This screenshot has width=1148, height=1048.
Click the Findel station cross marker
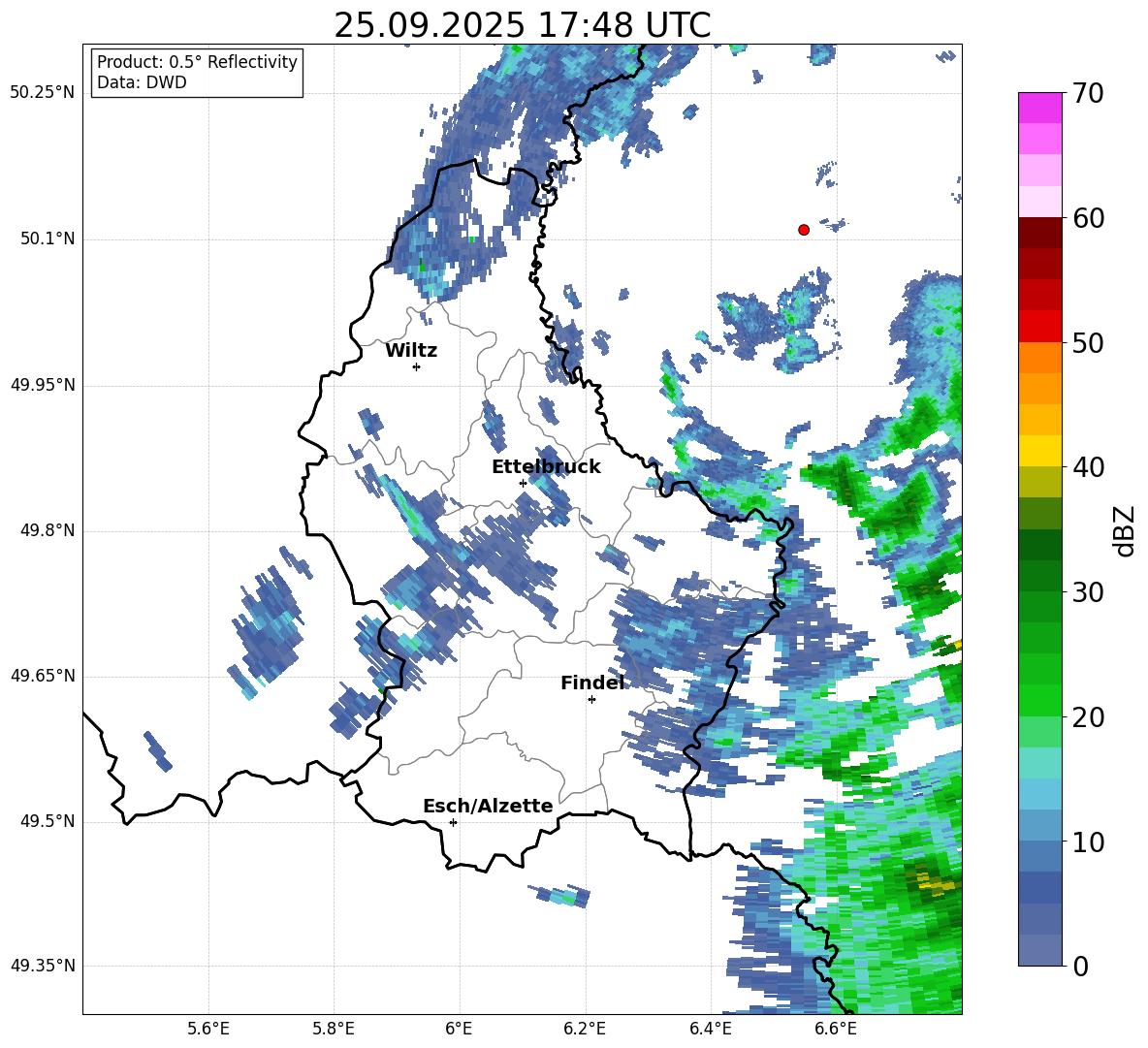point(591,700)
